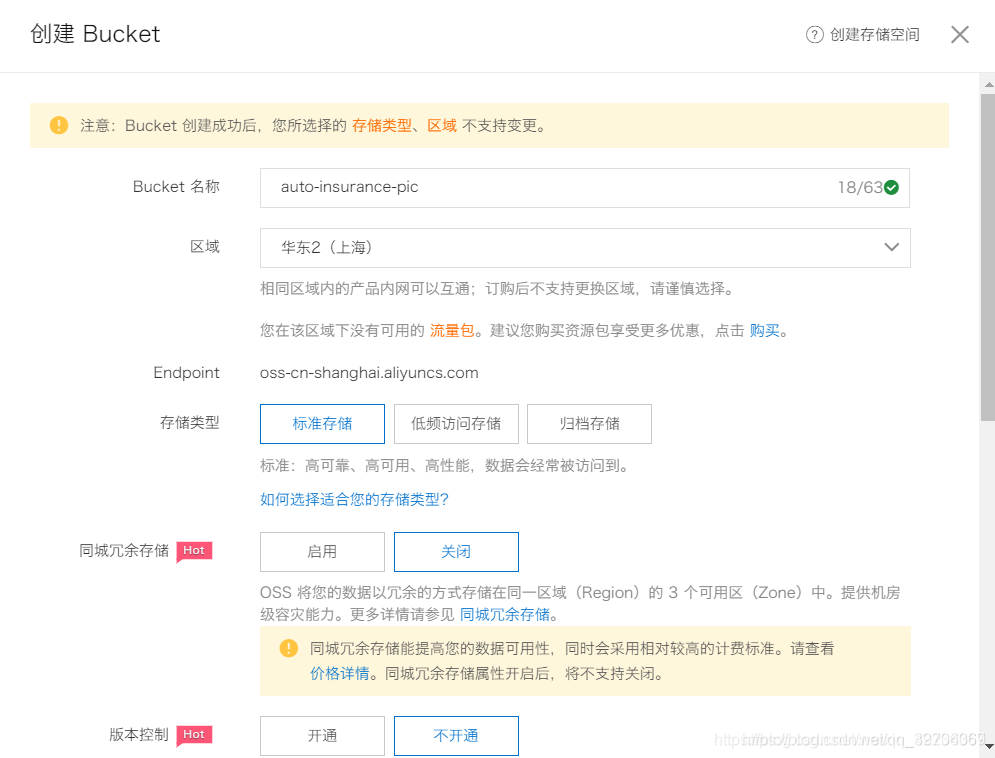Click Endpoint value oss-cn-shanghai.aliyuncs.com
Screen dimensions: 995x758
click(369, 373)
